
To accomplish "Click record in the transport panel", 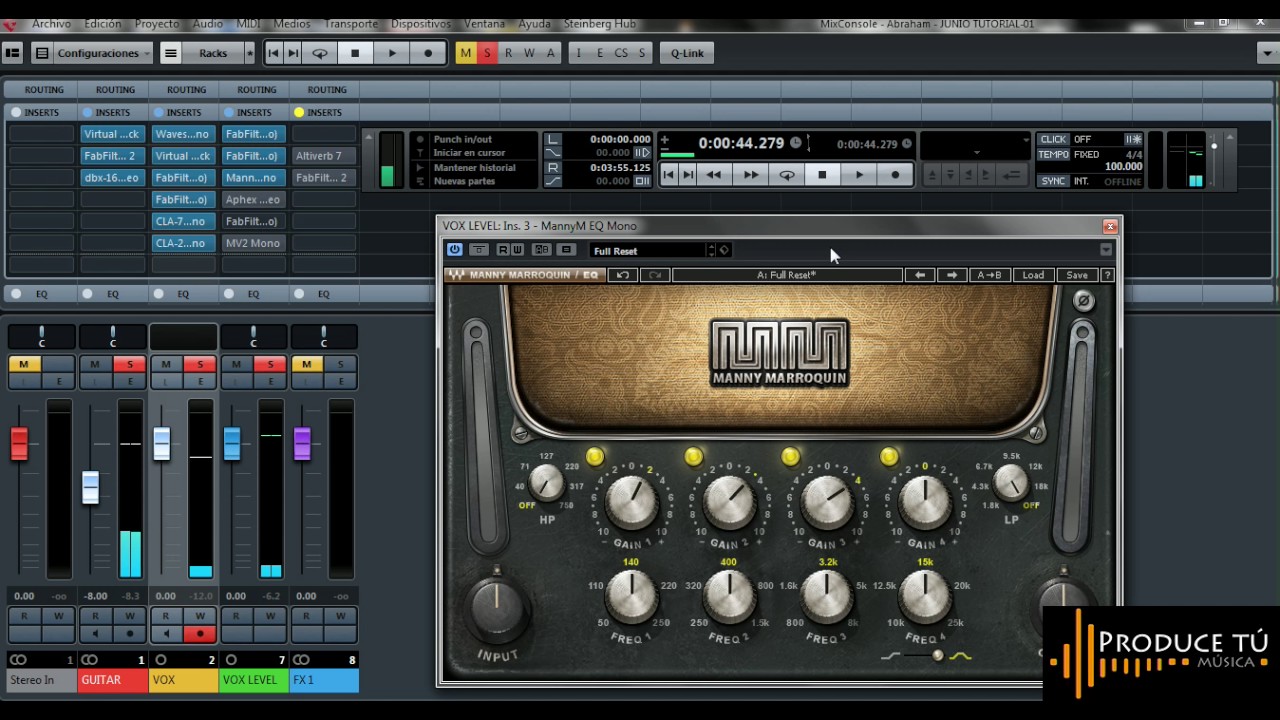I will point(895,175).
